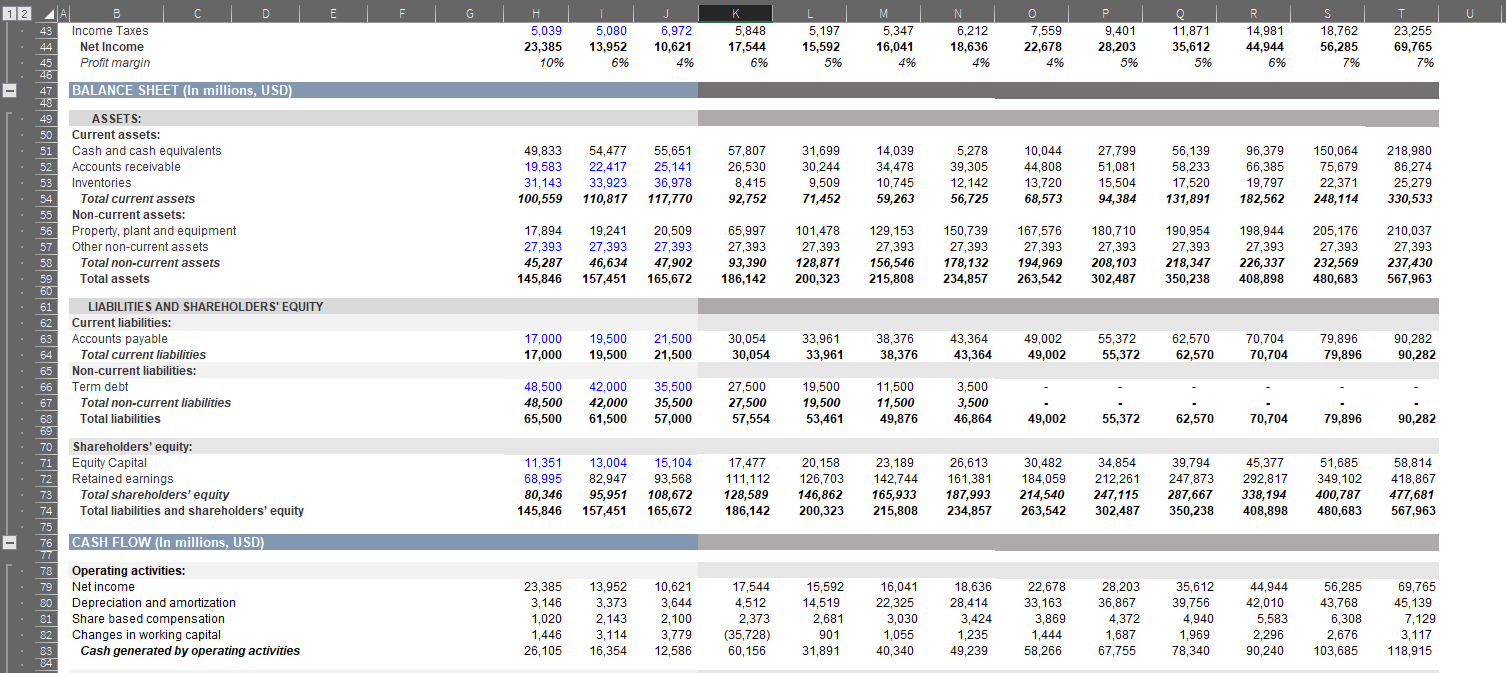1506x673 pixels.
Task: Select the Total assets label
Action: coord(115,279)
